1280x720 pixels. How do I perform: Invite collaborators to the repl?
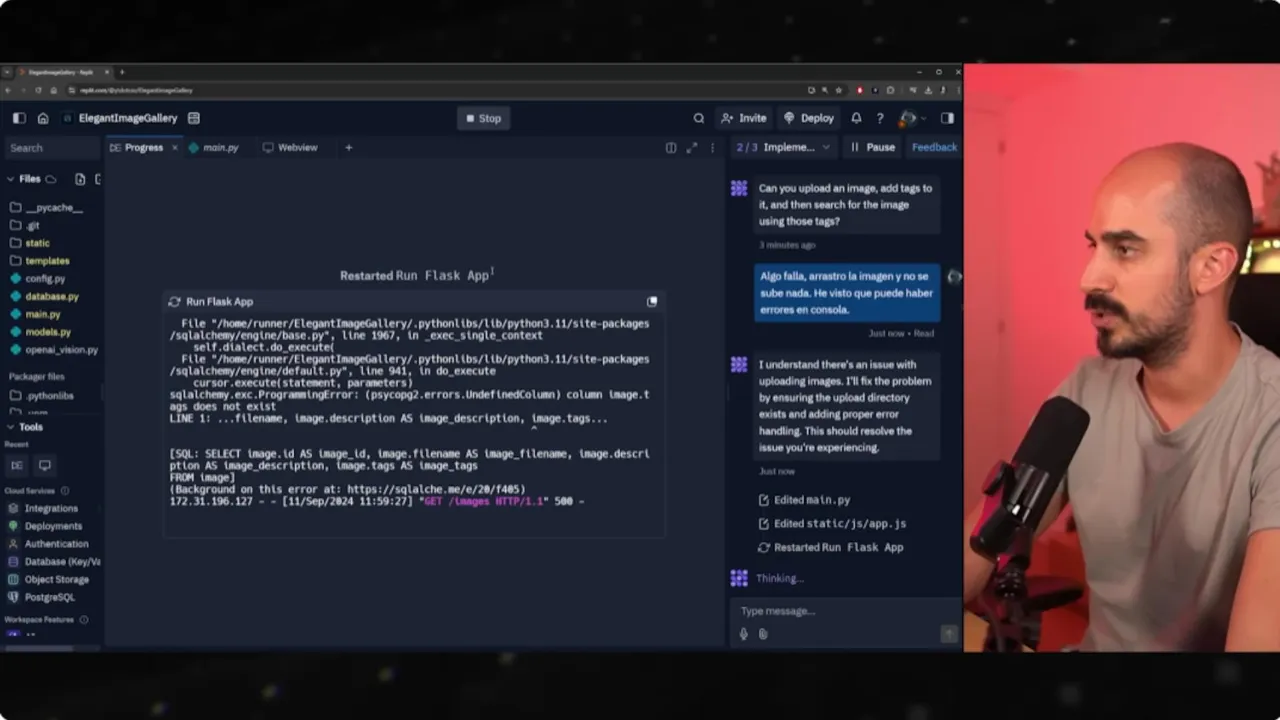(x=744, y=118)
